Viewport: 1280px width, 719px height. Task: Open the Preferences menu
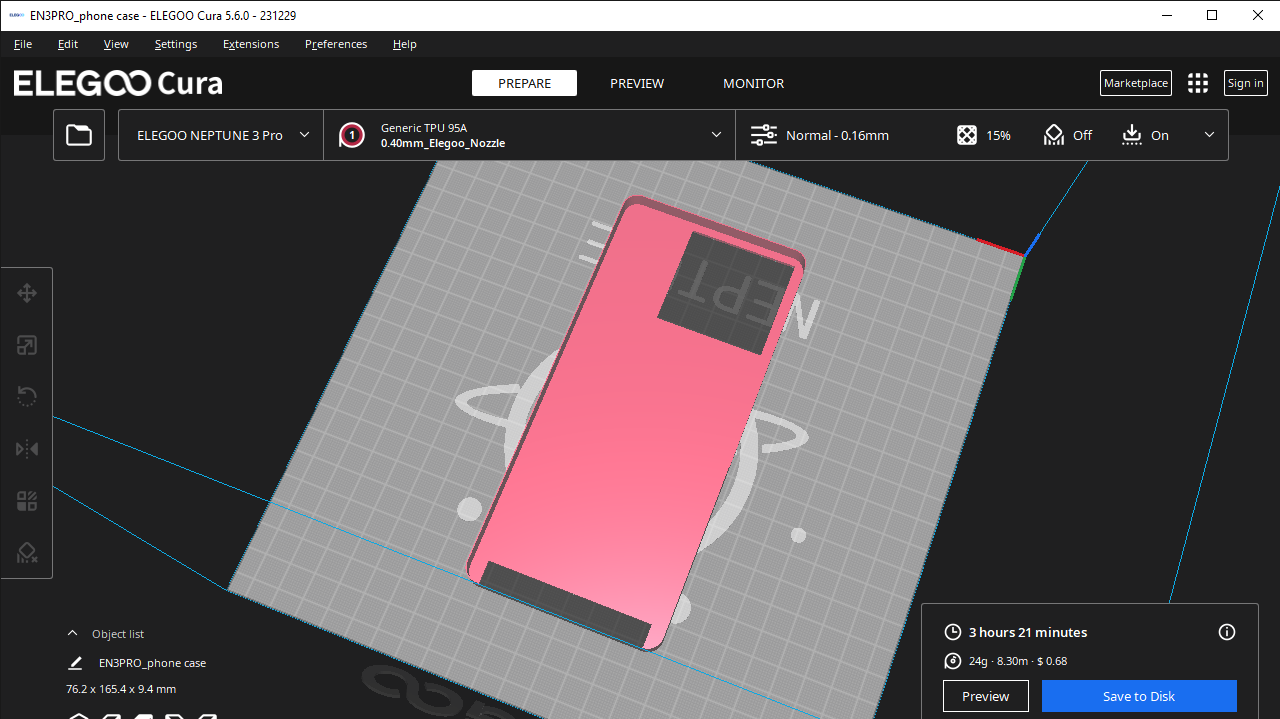(x=336, y=44)
